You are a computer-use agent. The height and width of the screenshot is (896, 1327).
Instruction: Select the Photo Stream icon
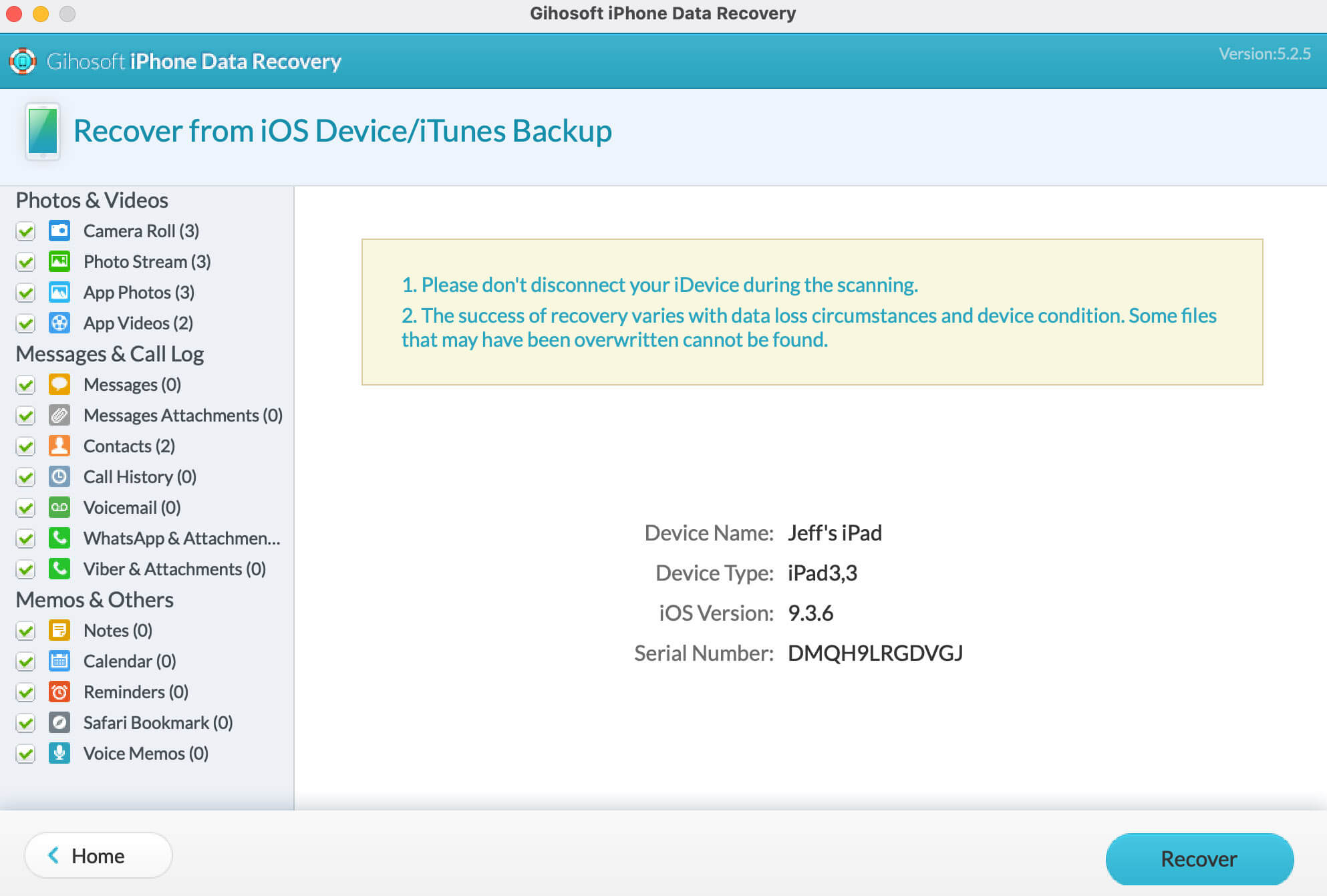pyautogui.click(x=61, y=261)
